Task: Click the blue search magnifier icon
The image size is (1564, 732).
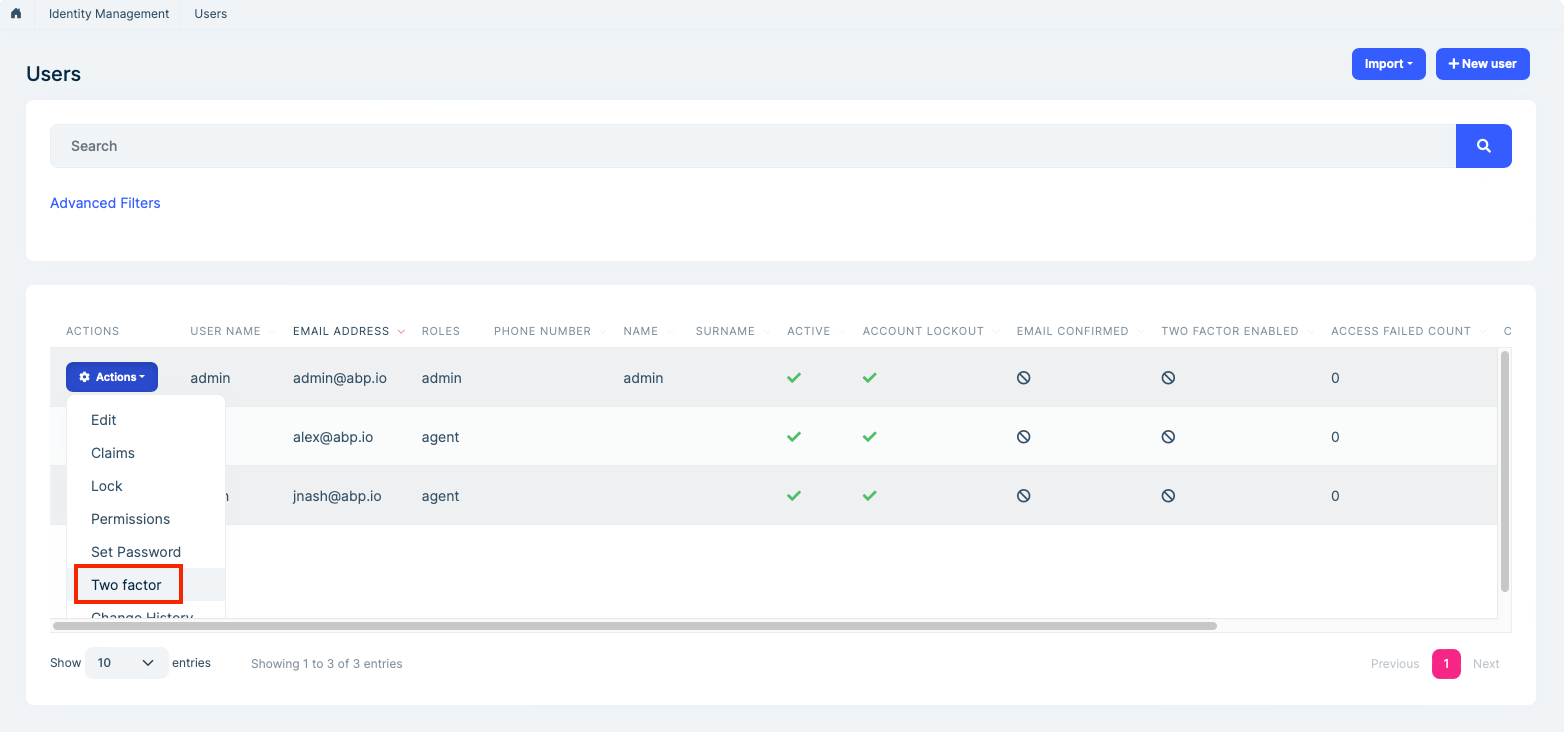Action: click(1483, 145)
